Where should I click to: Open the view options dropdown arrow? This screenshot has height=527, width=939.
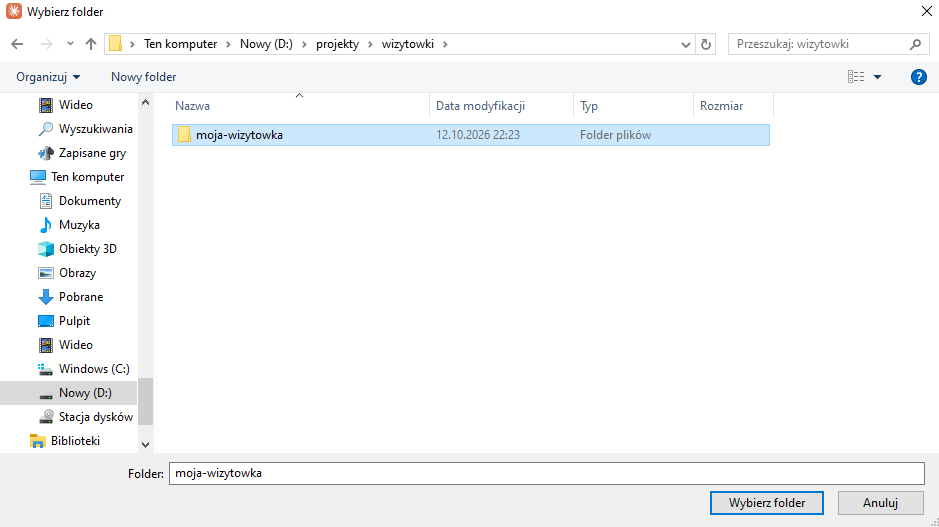click(877, 77)
